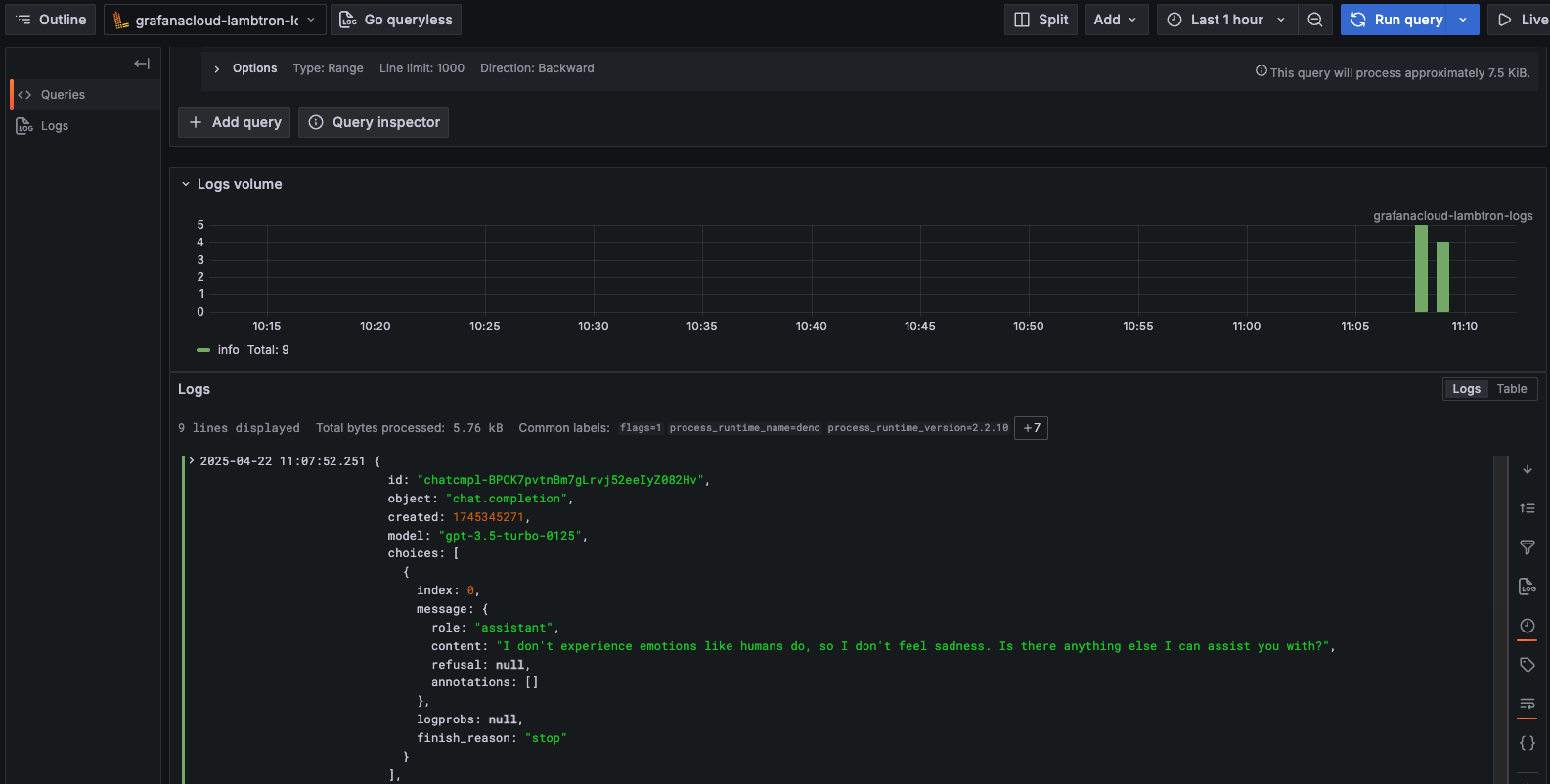
Task: Select Logs in the outline sidebar
Action: [x=55, y=126]
